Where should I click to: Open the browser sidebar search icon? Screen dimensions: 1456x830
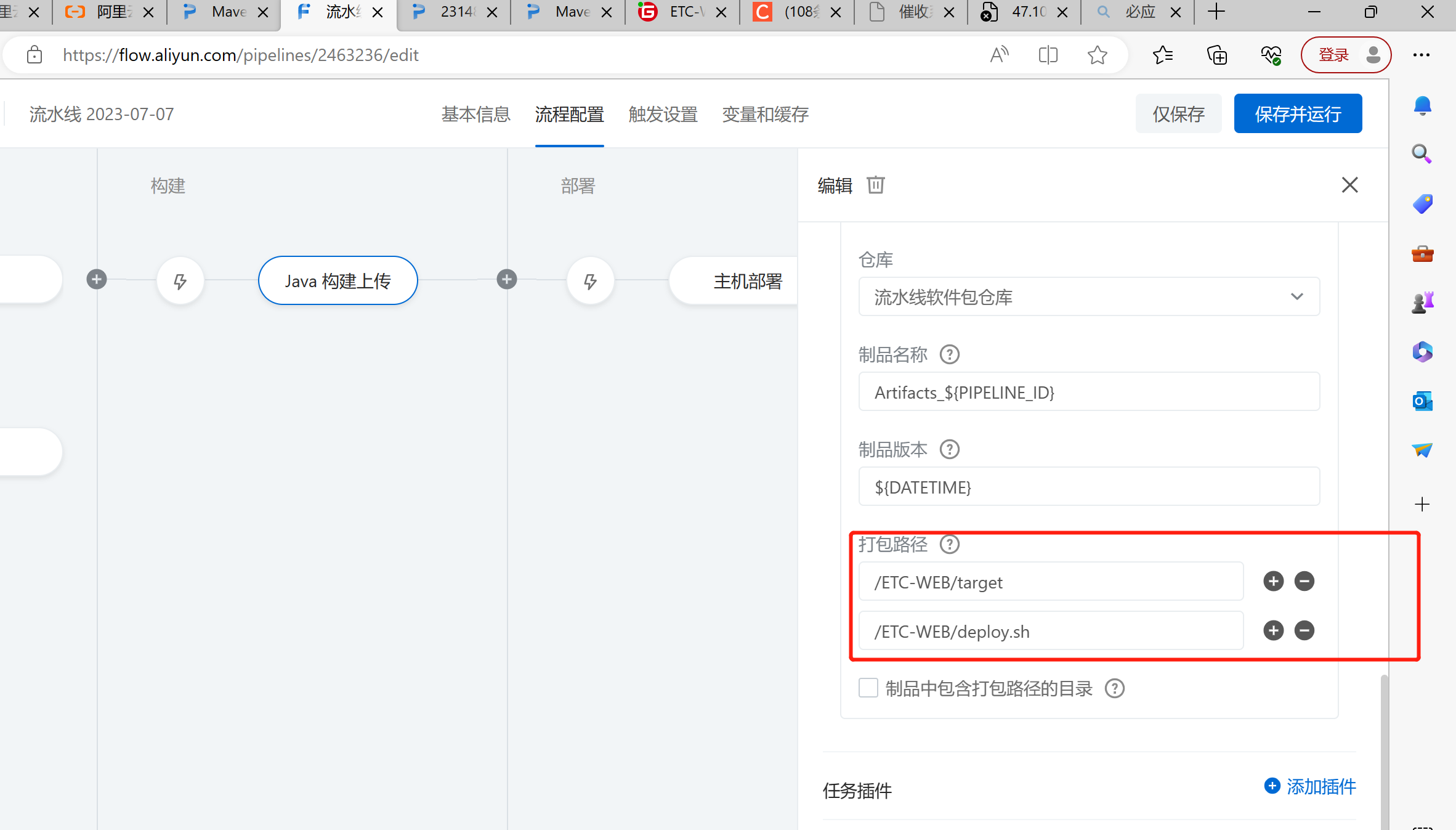pyautogui.click(x=1422, y=153)
